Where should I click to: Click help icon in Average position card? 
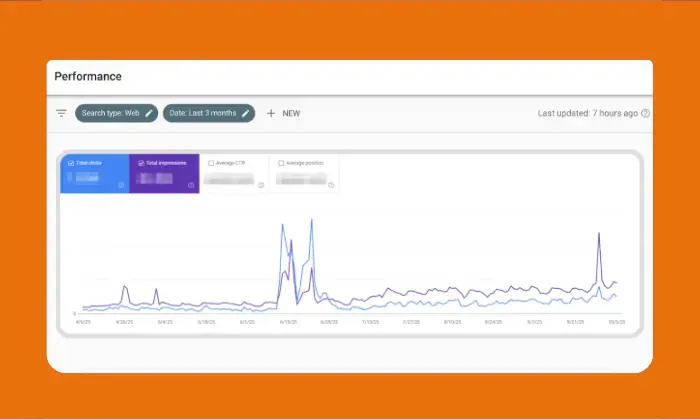point(331,184)
